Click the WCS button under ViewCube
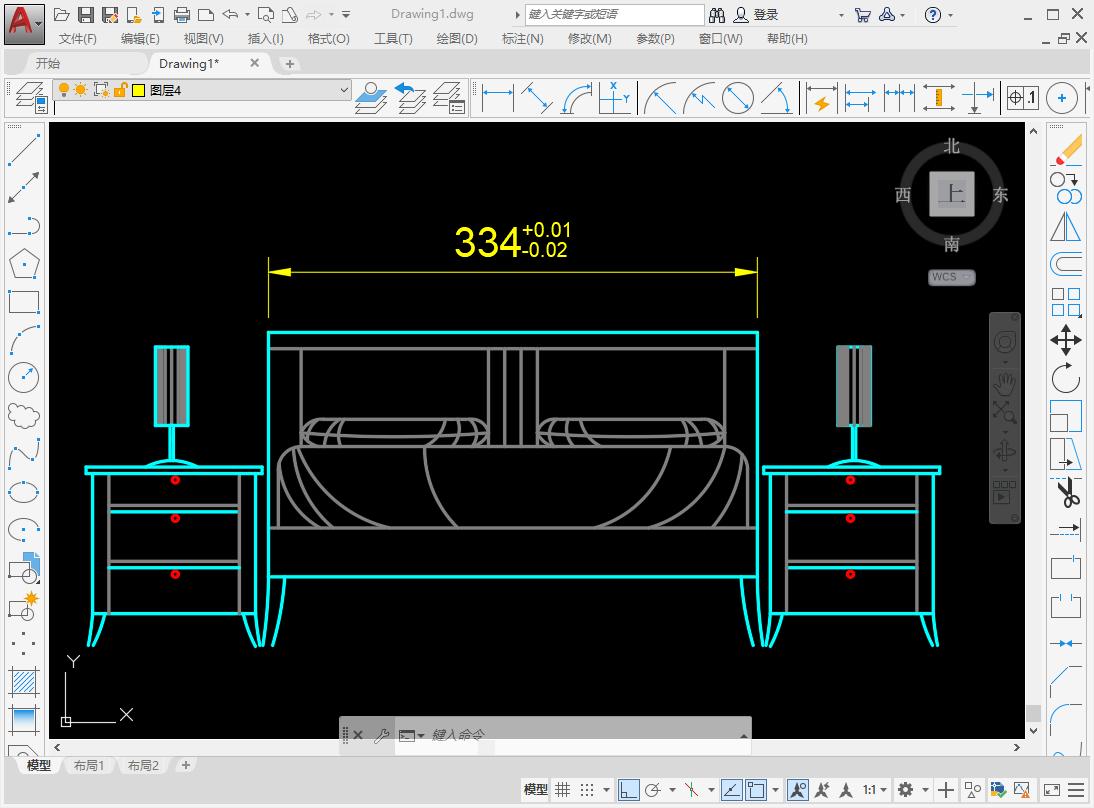 (x=951, y=277)
